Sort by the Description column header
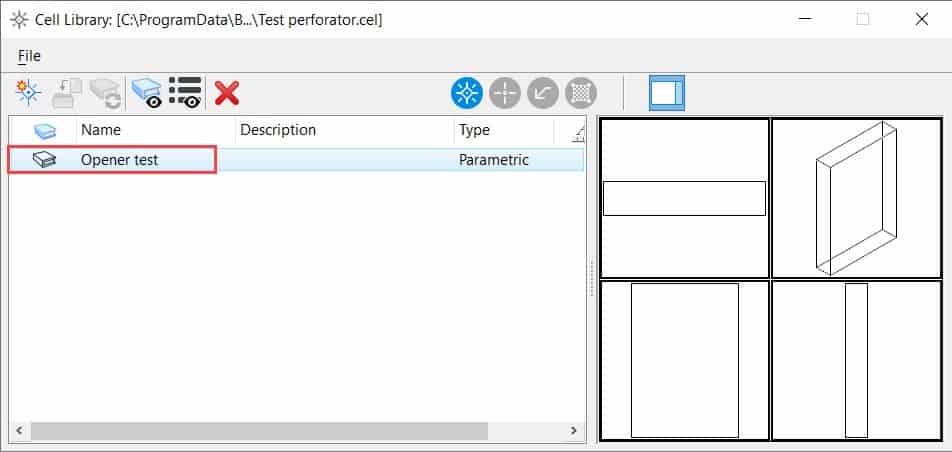Screen dimensions: 952x452 point(343,130)
